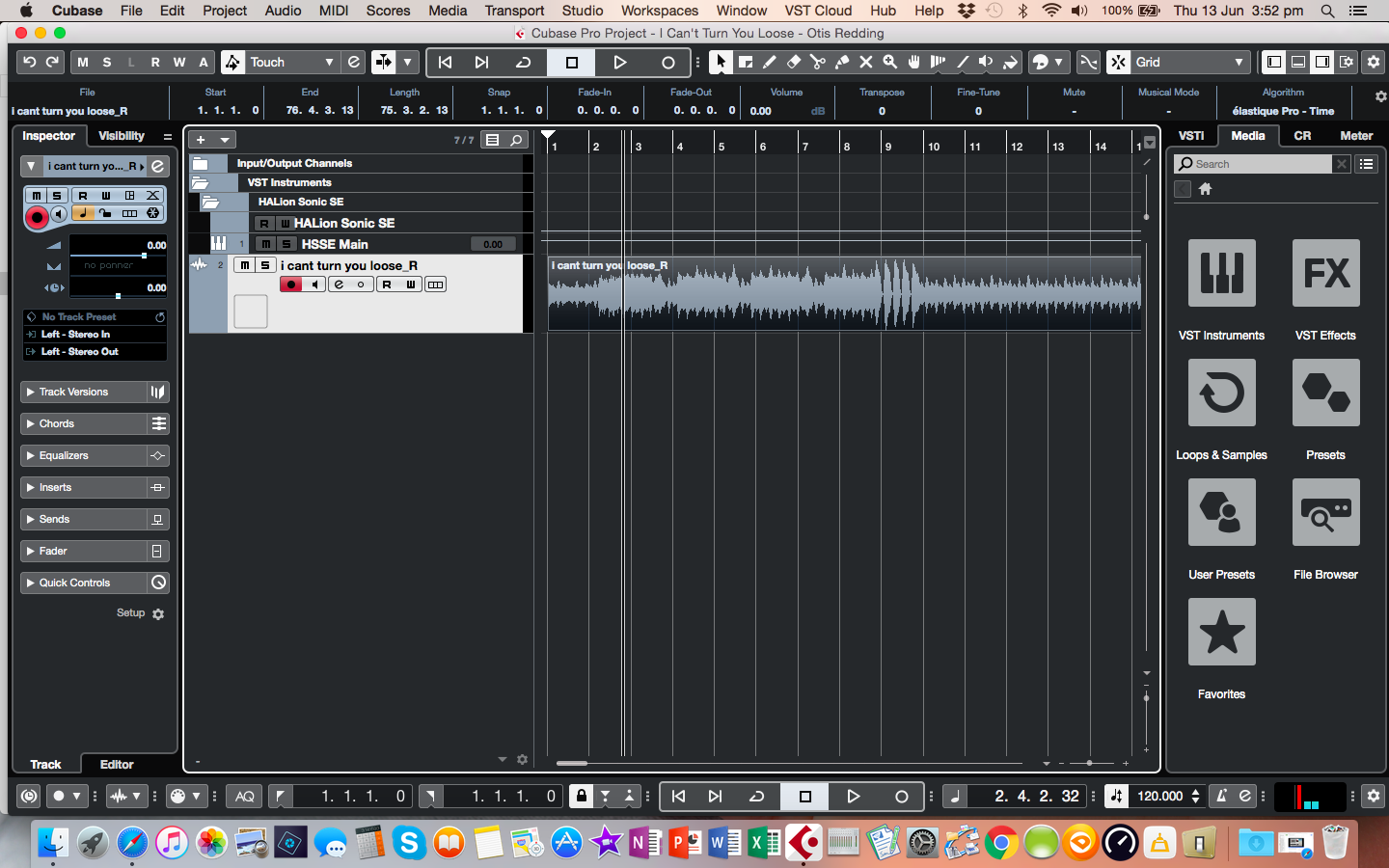The height and width of the screenshot is (868, 1389).
Task: Select the Range Selection tool
Action: click(745, 62)
